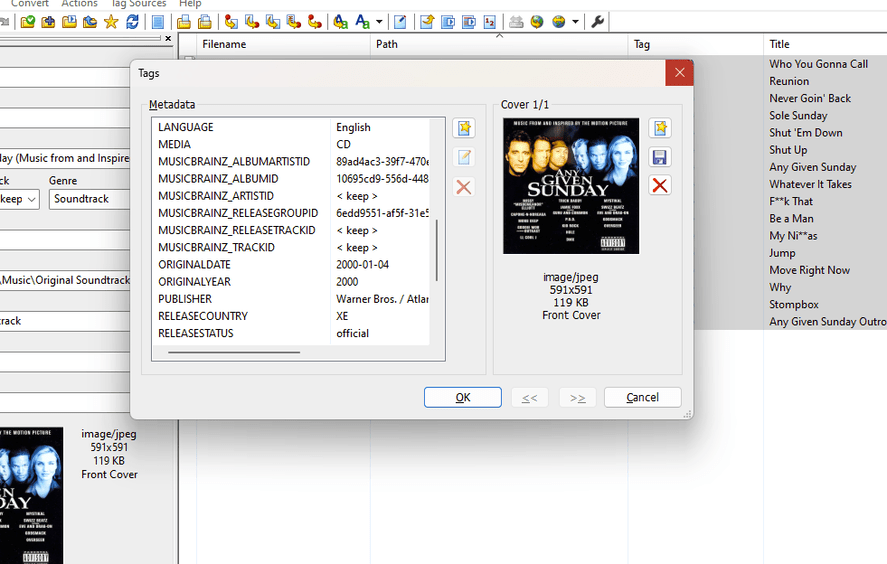Click the Add directory folder icon with plus
The height and width of the screenshot is (564, 887).
pyautogui.click(x=48, y=21)
